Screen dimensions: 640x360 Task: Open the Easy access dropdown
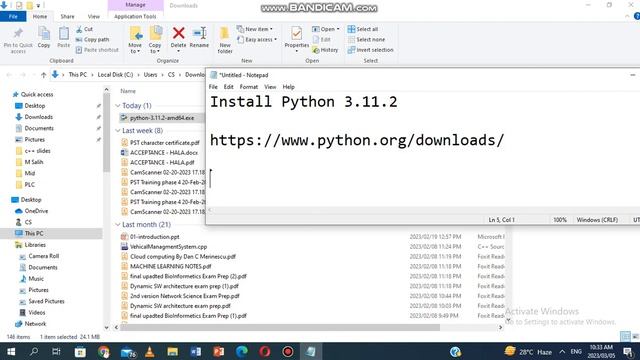257,40
